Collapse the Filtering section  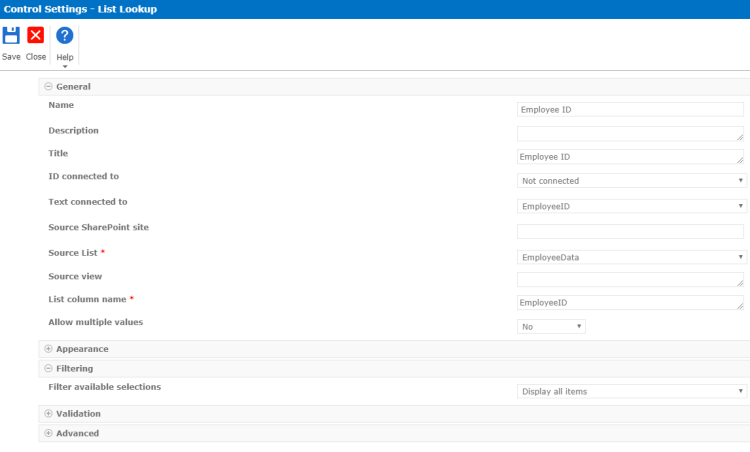pos(48,369)
